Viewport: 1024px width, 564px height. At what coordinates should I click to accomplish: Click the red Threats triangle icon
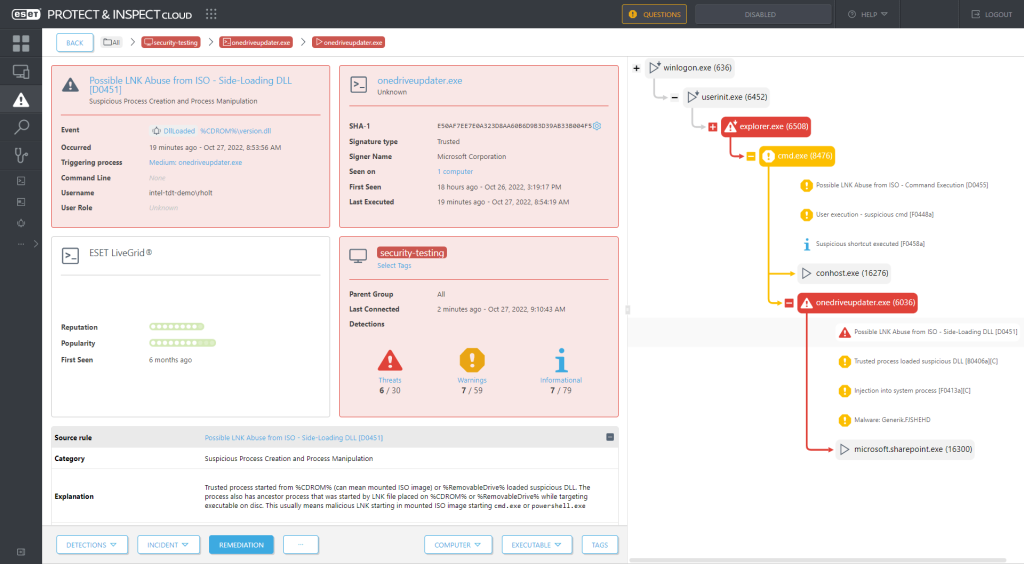click(x=390, y=359)
